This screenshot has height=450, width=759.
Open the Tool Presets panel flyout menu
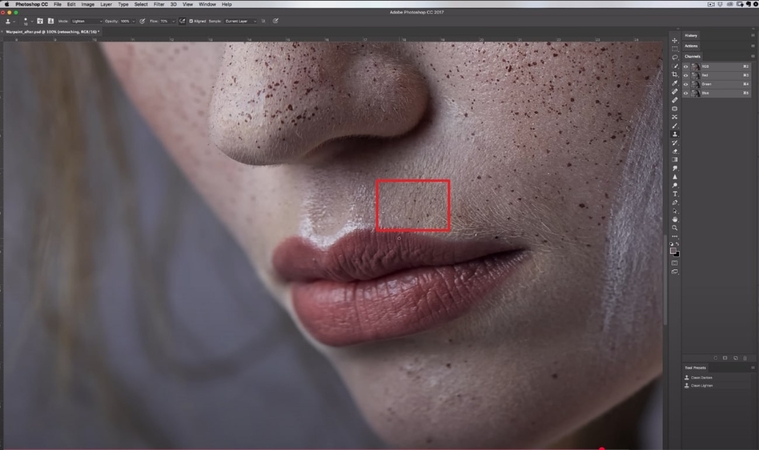pos(753,368)
